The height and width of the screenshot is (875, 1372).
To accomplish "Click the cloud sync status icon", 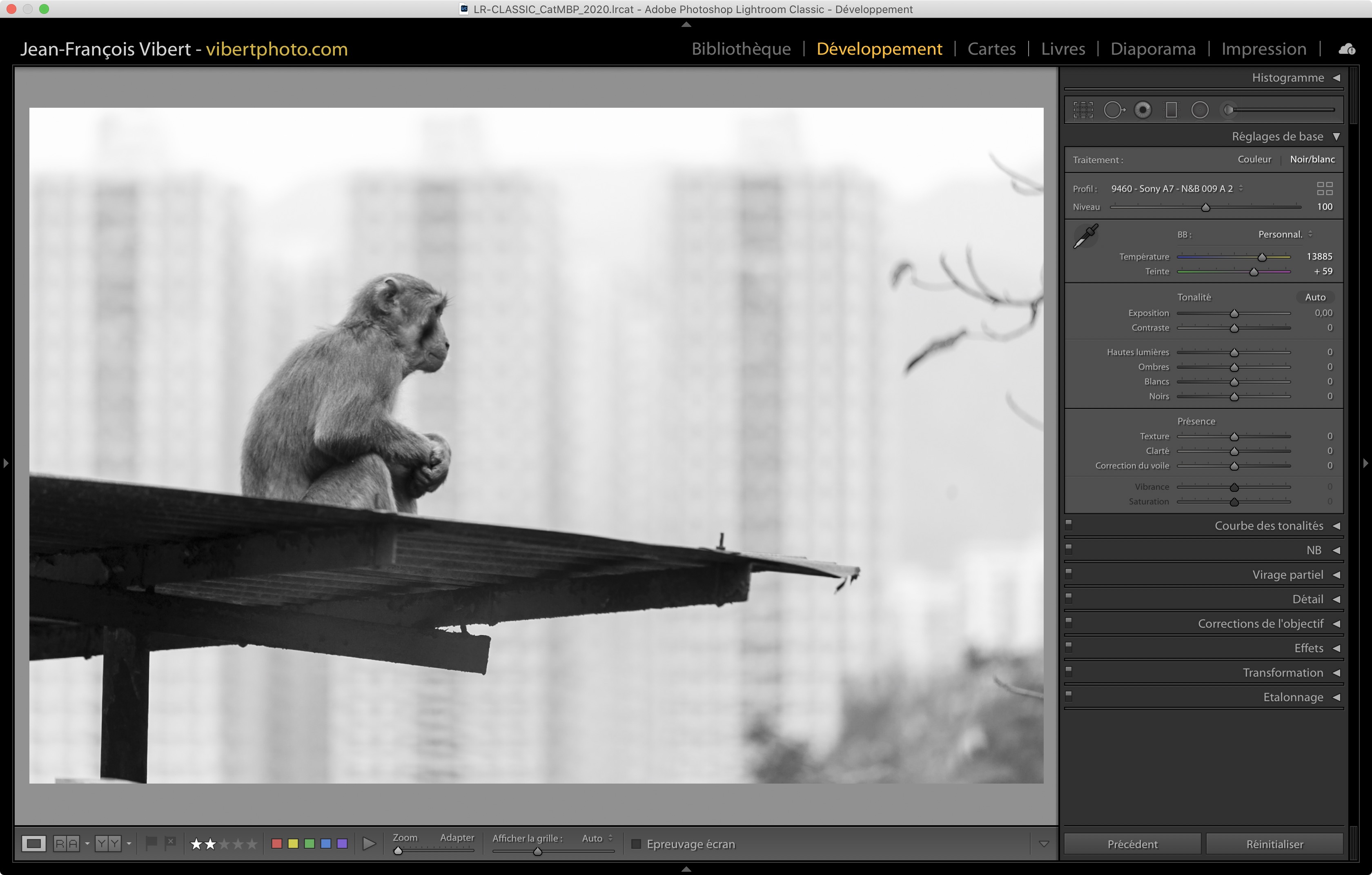I will [x=1347, y=49].
